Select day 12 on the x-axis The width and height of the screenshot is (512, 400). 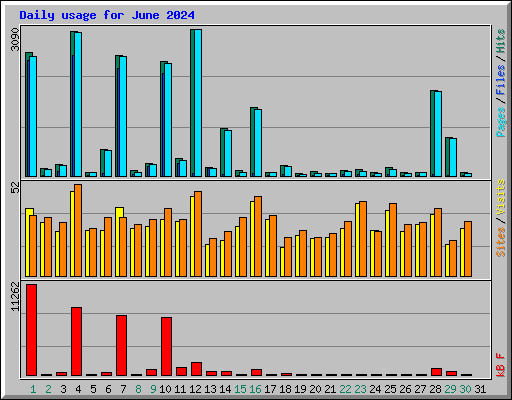click(x=195, y=389)
